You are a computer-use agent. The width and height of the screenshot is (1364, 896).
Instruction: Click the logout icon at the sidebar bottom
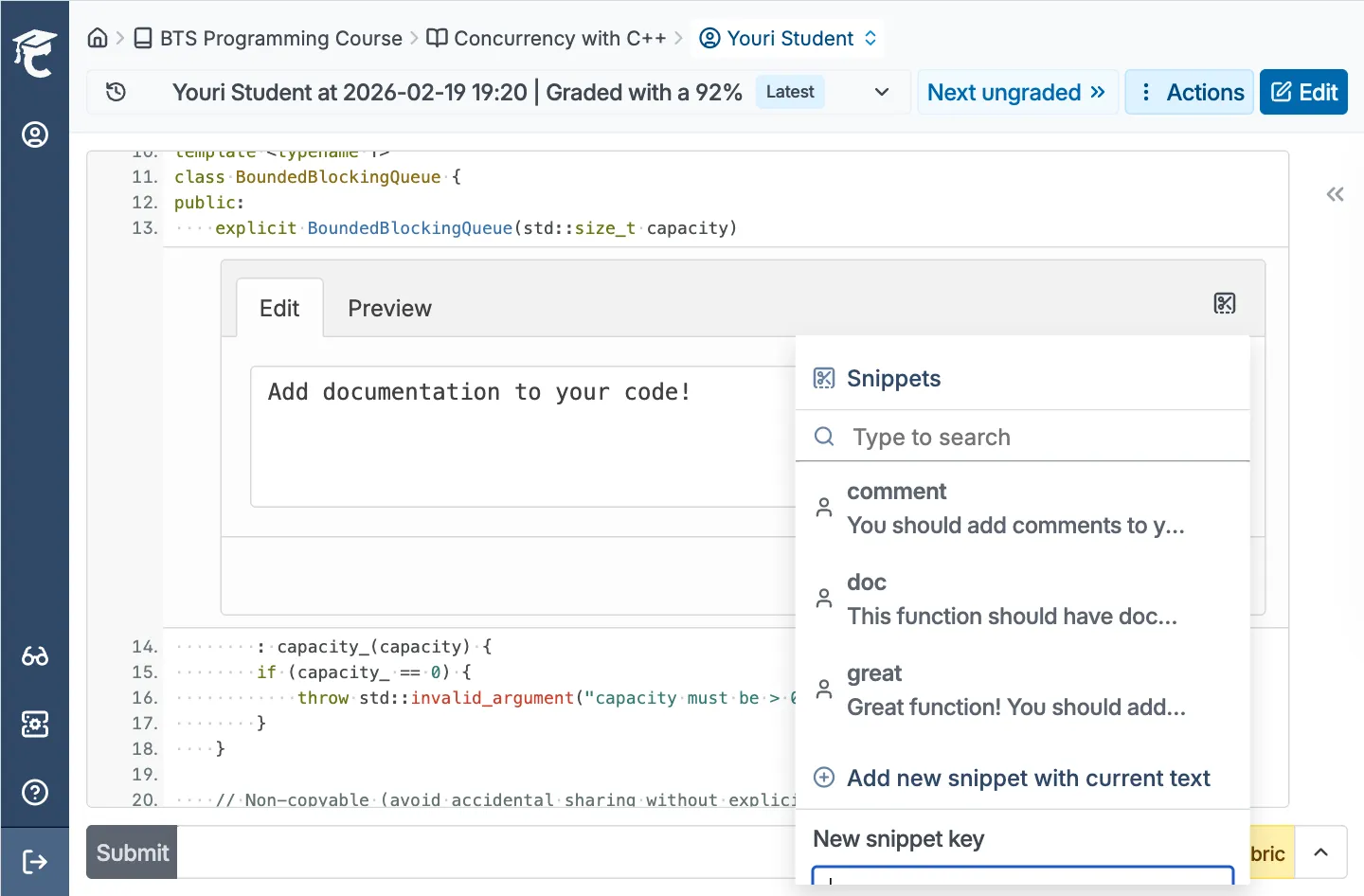pyautogui.click(x=35, y=862)
